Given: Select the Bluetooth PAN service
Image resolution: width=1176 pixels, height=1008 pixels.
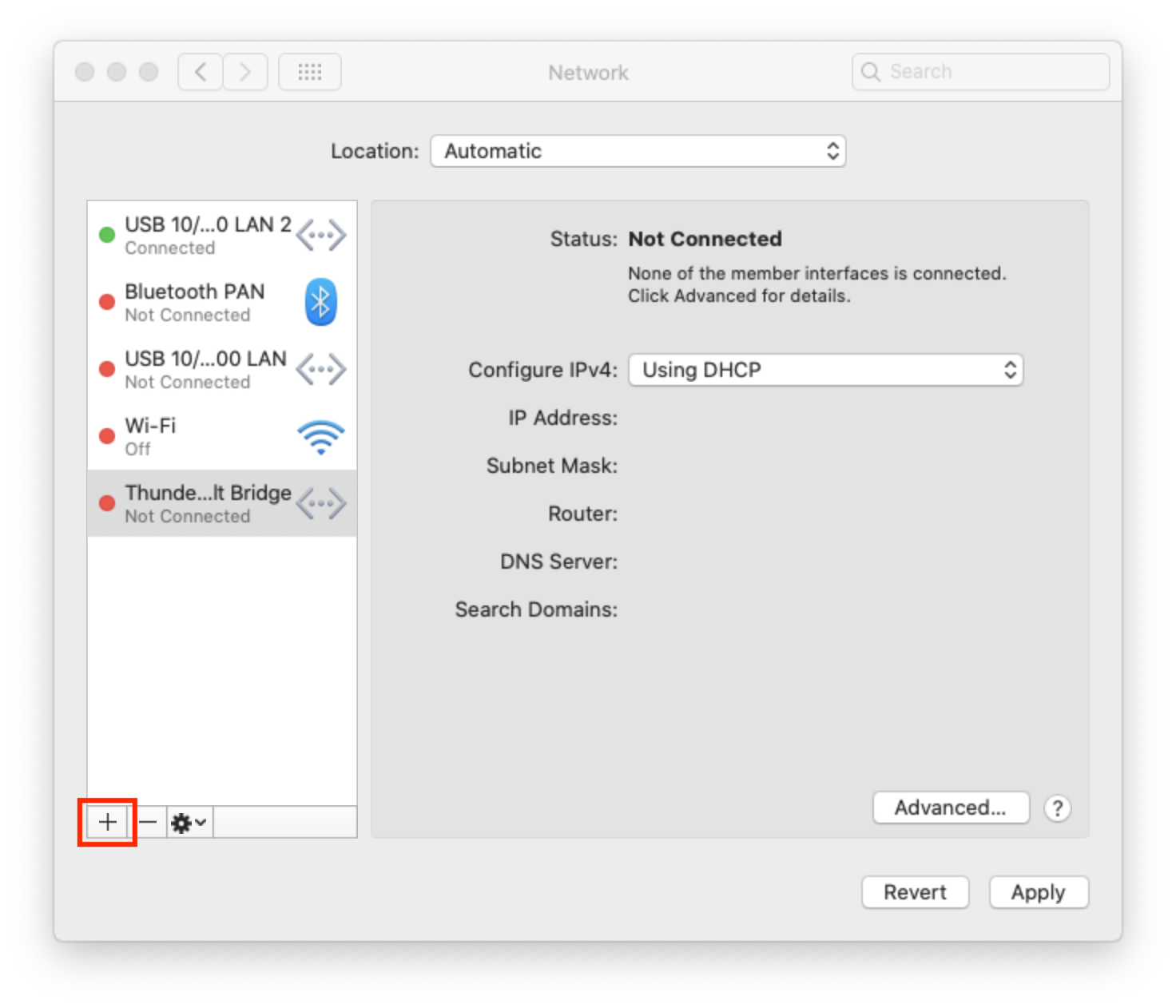Looking at the screenshot, I should coord(194,302).
